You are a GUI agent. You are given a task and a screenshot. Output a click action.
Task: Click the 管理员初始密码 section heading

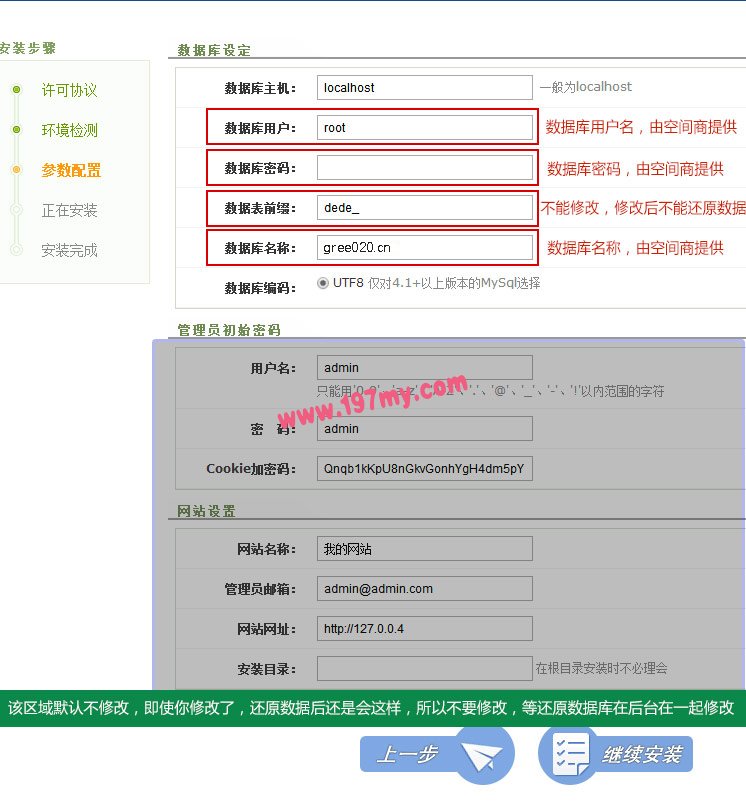tap(229, 330)
